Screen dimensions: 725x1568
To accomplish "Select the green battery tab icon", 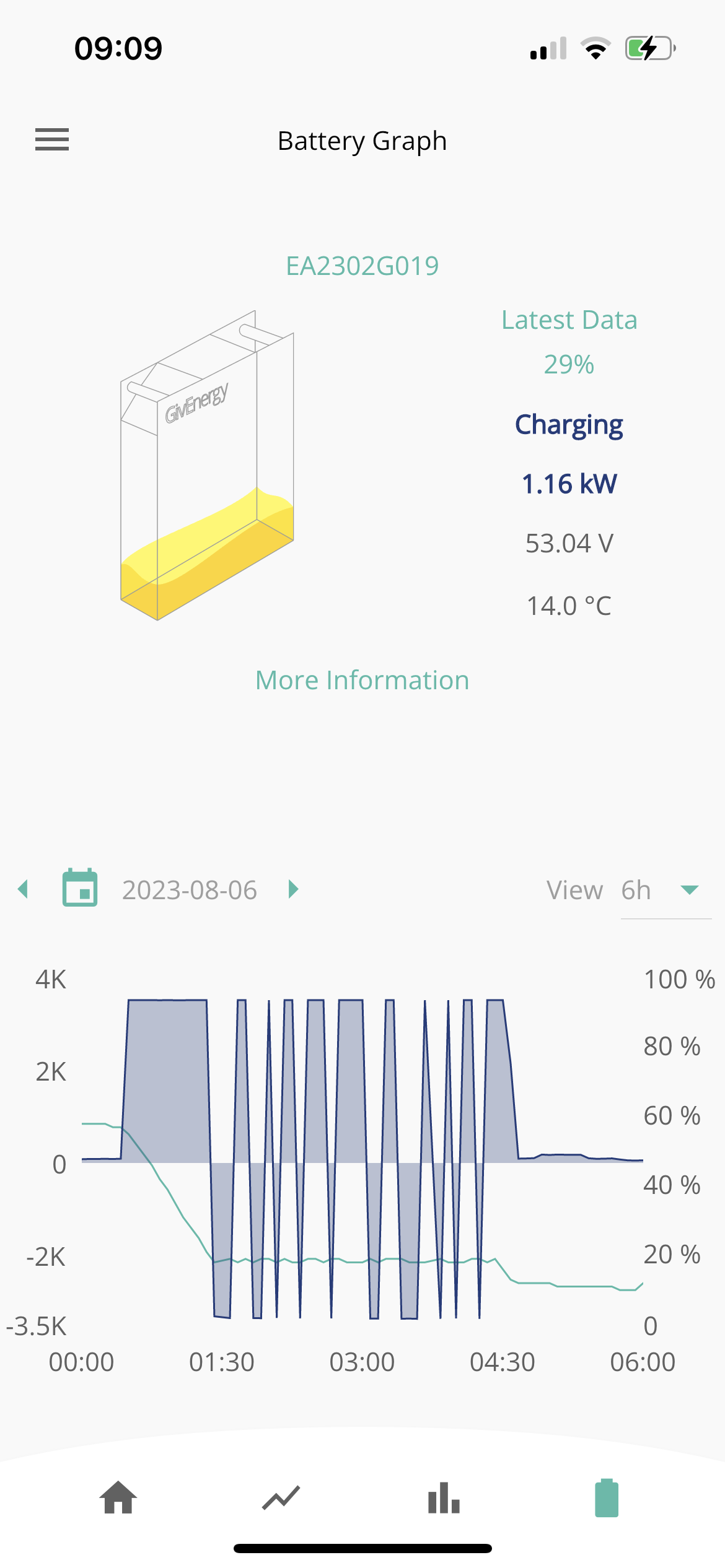I will point(607,1498).
